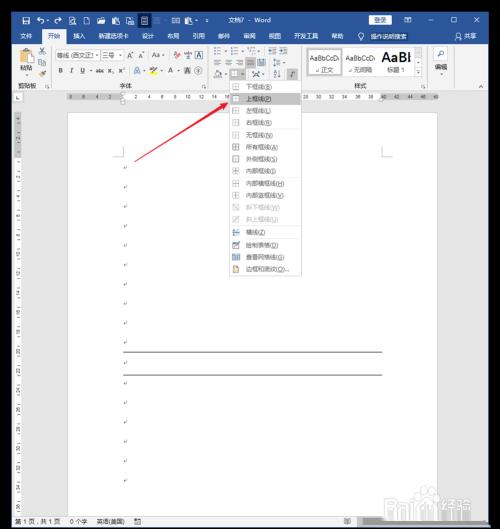This screenshot has height=529, width=500.
Task: Increase paragraph indent
Action: pos(283,51)
